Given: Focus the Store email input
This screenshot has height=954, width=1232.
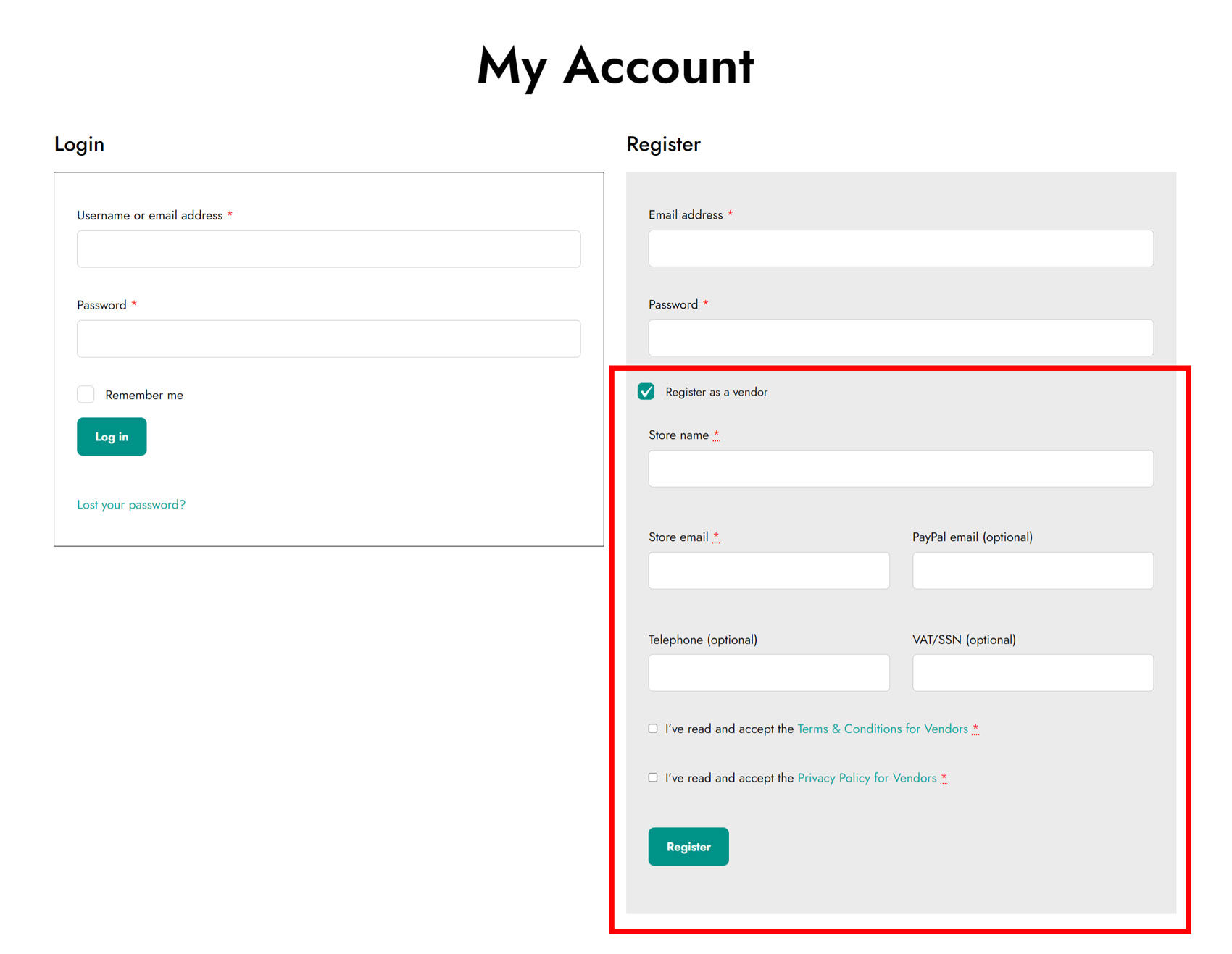Looking at the screenshot, I should pos(769,571).
